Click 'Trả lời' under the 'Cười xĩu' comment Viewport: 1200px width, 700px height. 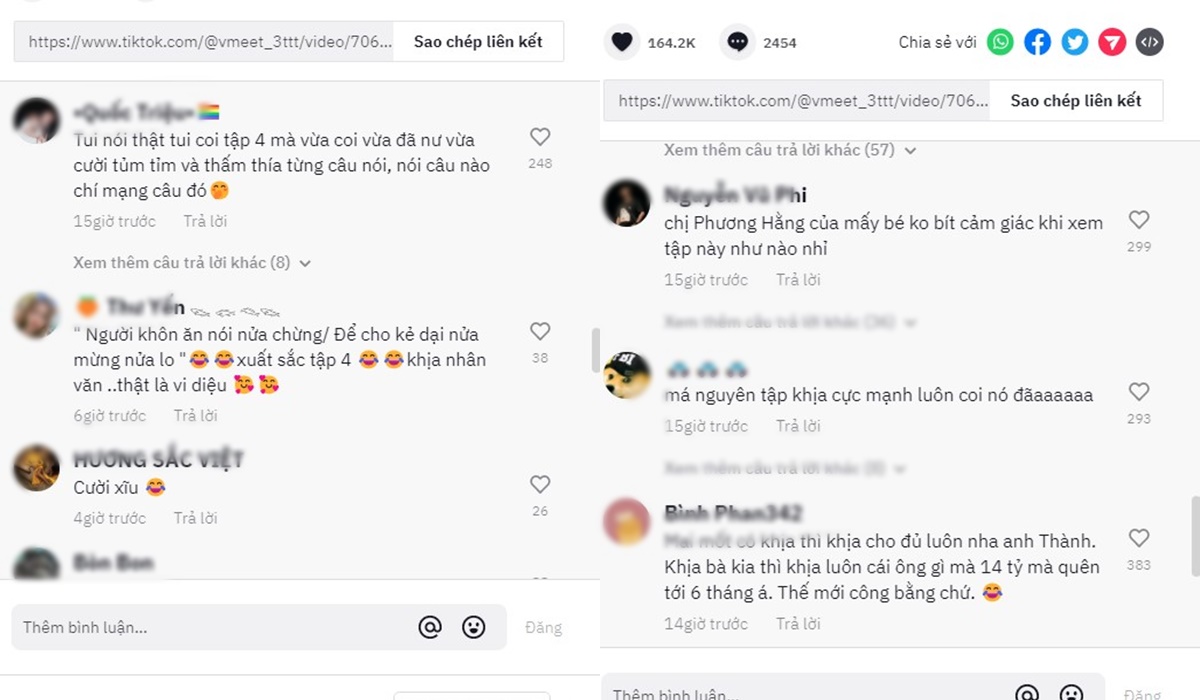tap(195, 518)
